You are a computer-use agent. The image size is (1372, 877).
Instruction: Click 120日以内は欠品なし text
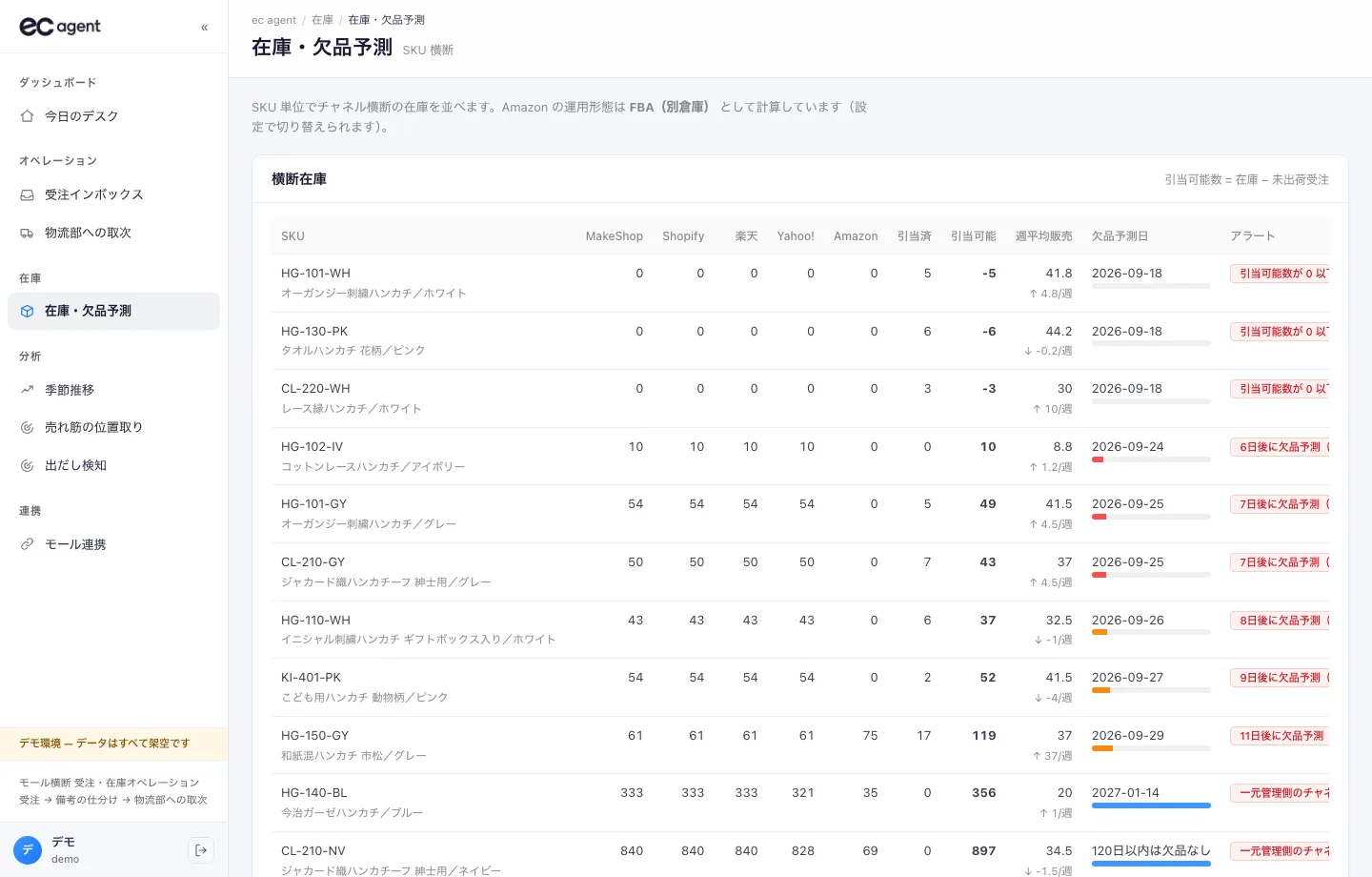click(x=1151, y=851)
